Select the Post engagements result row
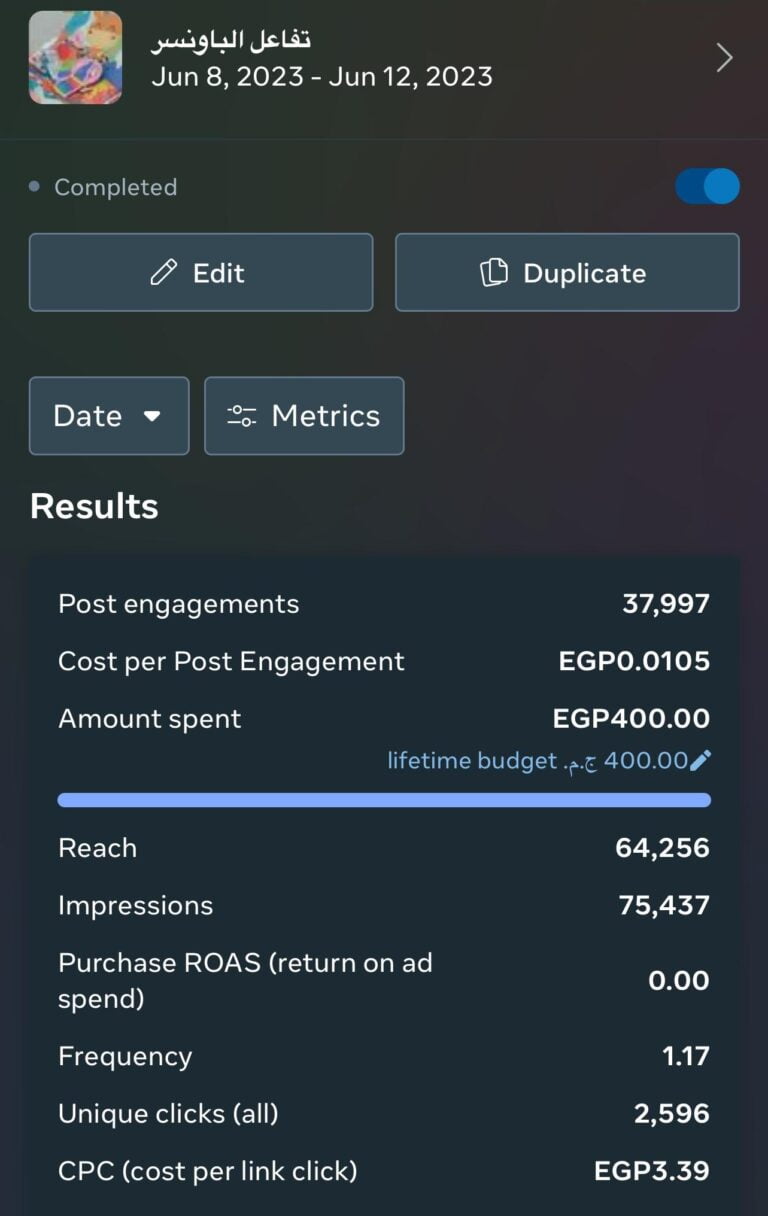 [x=384, y=604]
